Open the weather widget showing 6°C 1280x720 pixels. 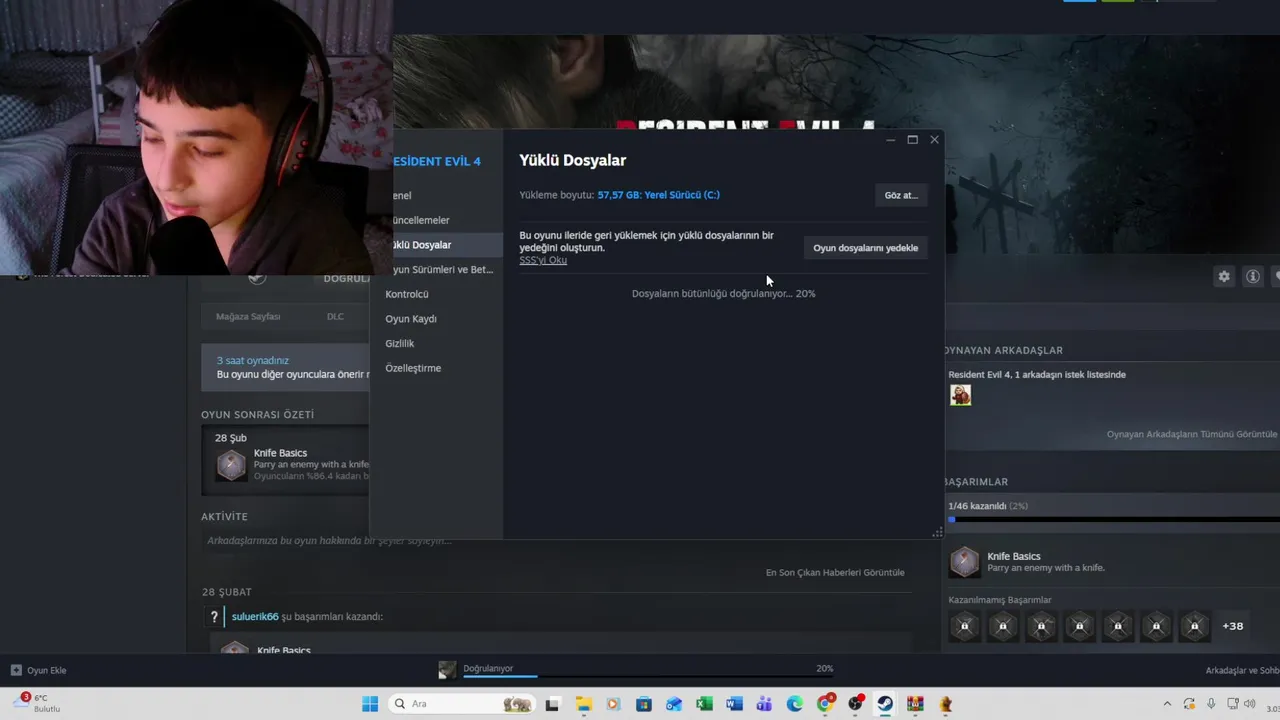pyautogui.click(x=37, y=703)
